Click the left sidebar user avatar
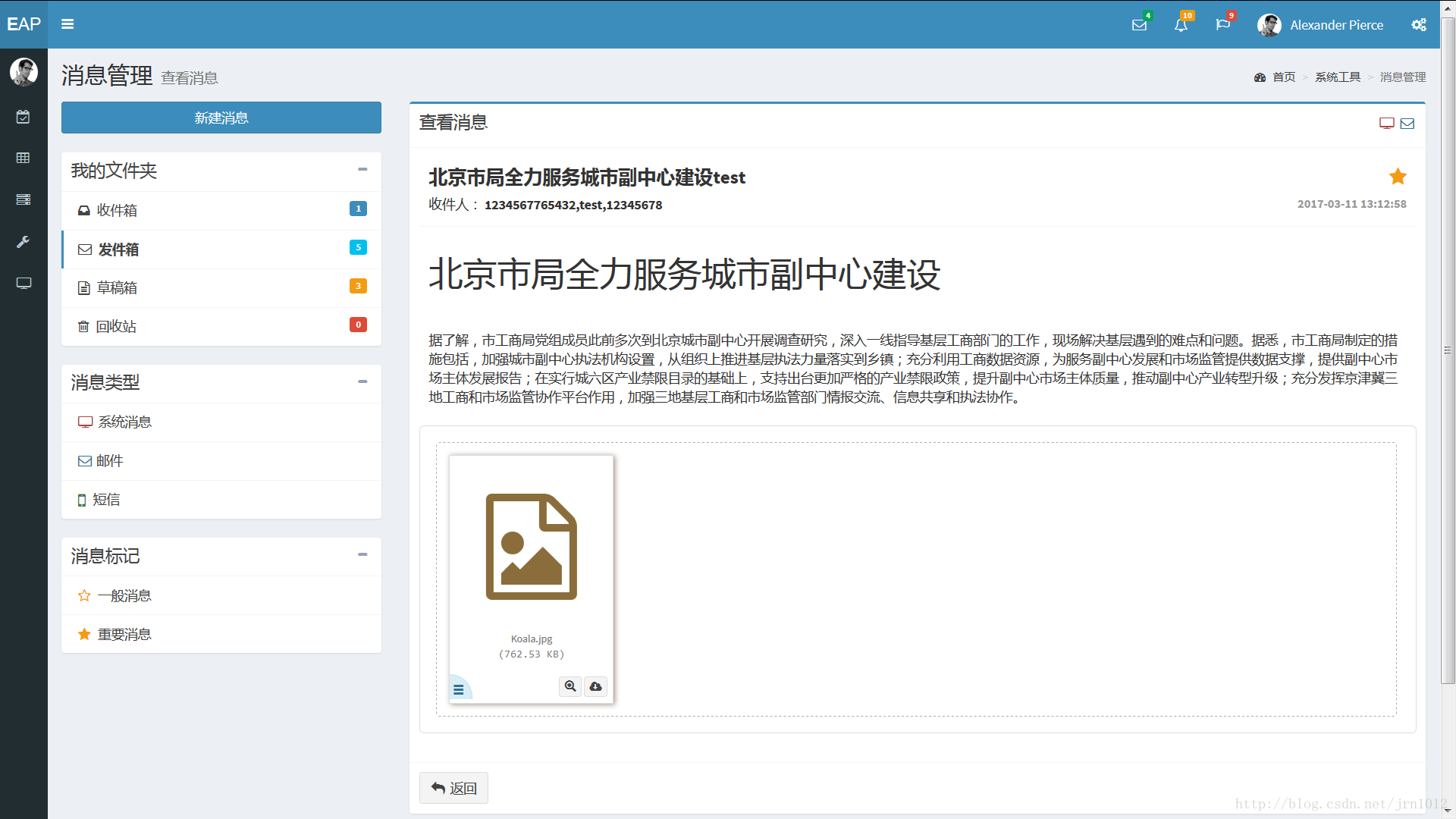Screen dimensions: 1456x819 (24, 72)
